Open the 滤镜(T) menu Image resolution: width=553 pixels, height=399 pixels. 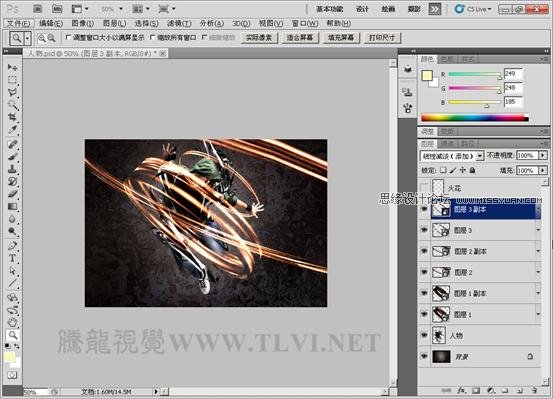(179, 23)
